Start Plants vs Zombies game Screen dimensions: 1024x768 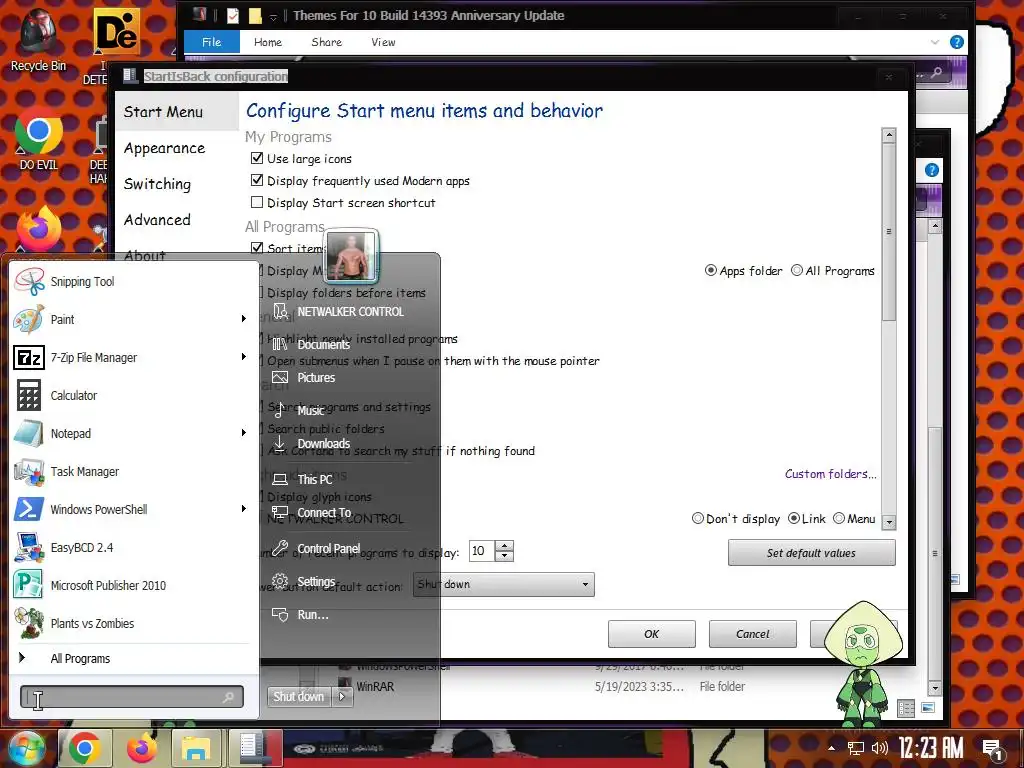click(131, 623)
